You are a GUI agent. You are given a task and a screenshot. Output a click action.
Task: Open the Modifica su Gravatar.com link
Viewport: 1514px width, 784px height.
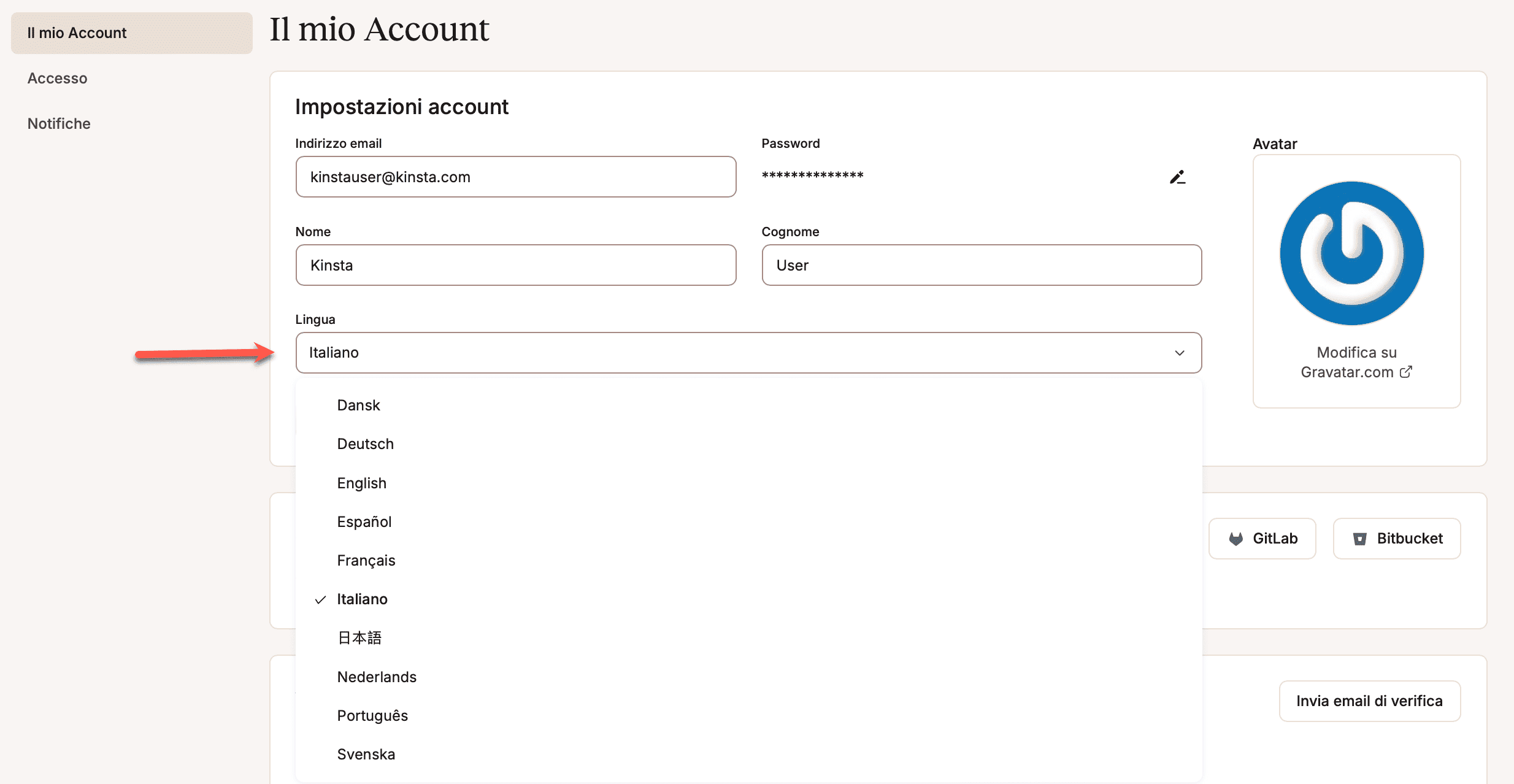pyautogui.click(x=1356, y=362)
